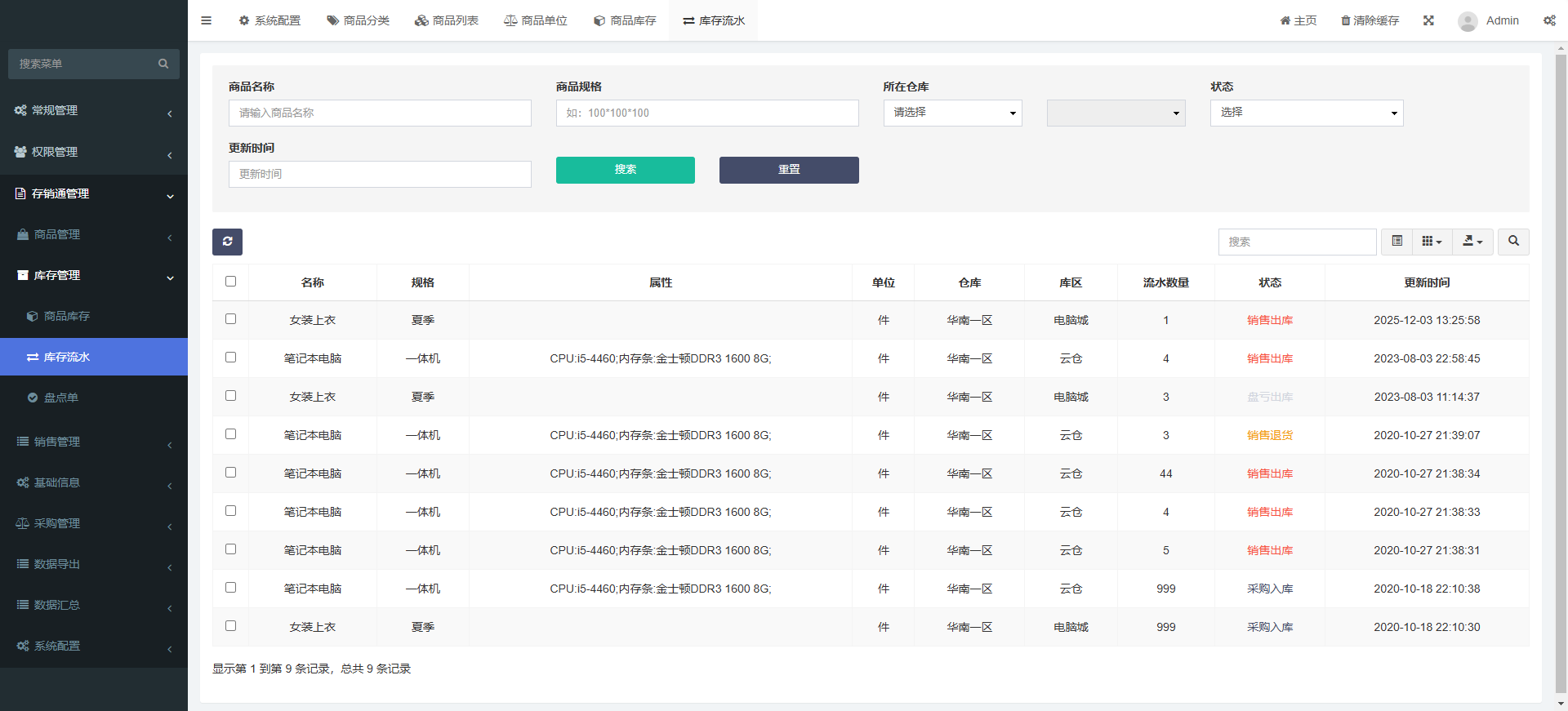
Task: Select checkbox of the 销售退货 row
Action: (x=230, y=434)
